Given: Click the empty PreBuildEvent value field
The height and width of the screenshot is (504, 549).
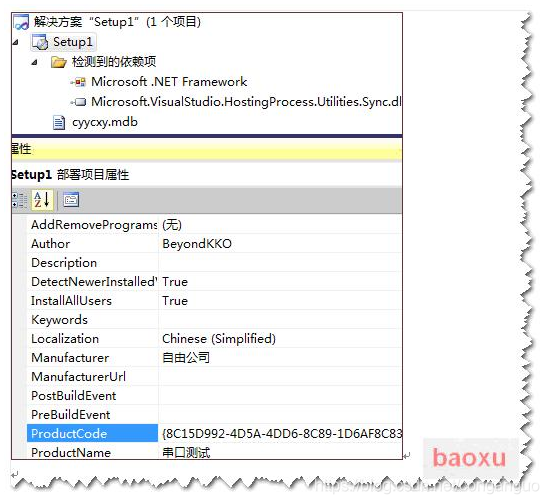Looking at the screenshot, I should tap(280, 414).
